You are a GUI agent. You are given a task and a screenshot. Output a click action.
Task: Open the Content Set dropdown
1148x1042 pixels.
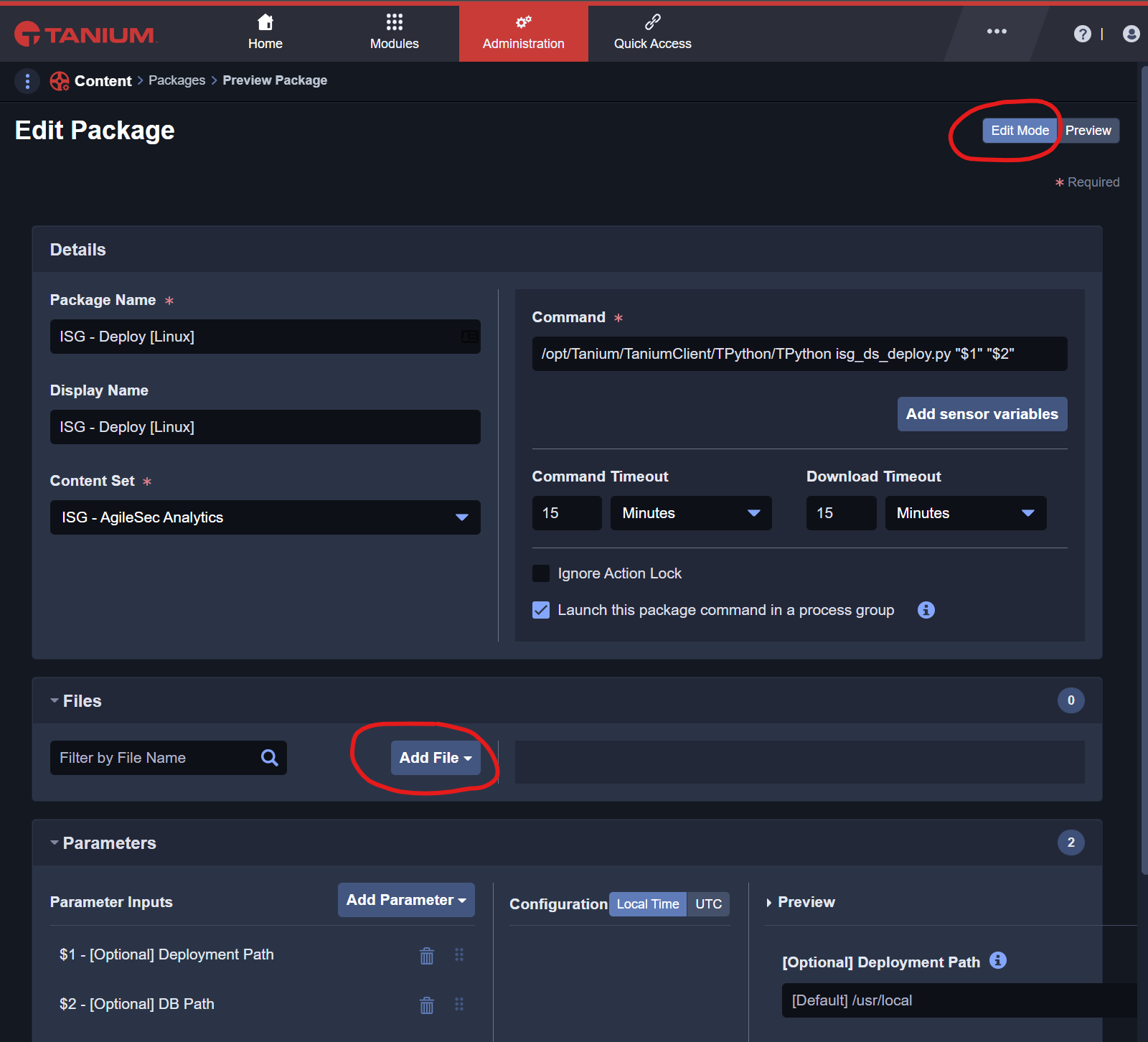tap(265, 517)
